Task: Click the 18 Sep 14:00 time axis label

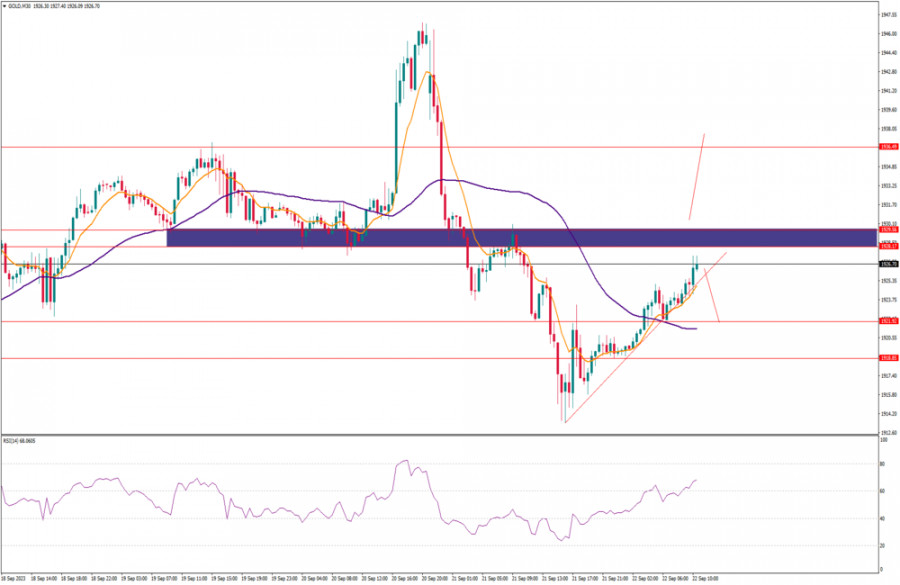Action: (44, 579)
